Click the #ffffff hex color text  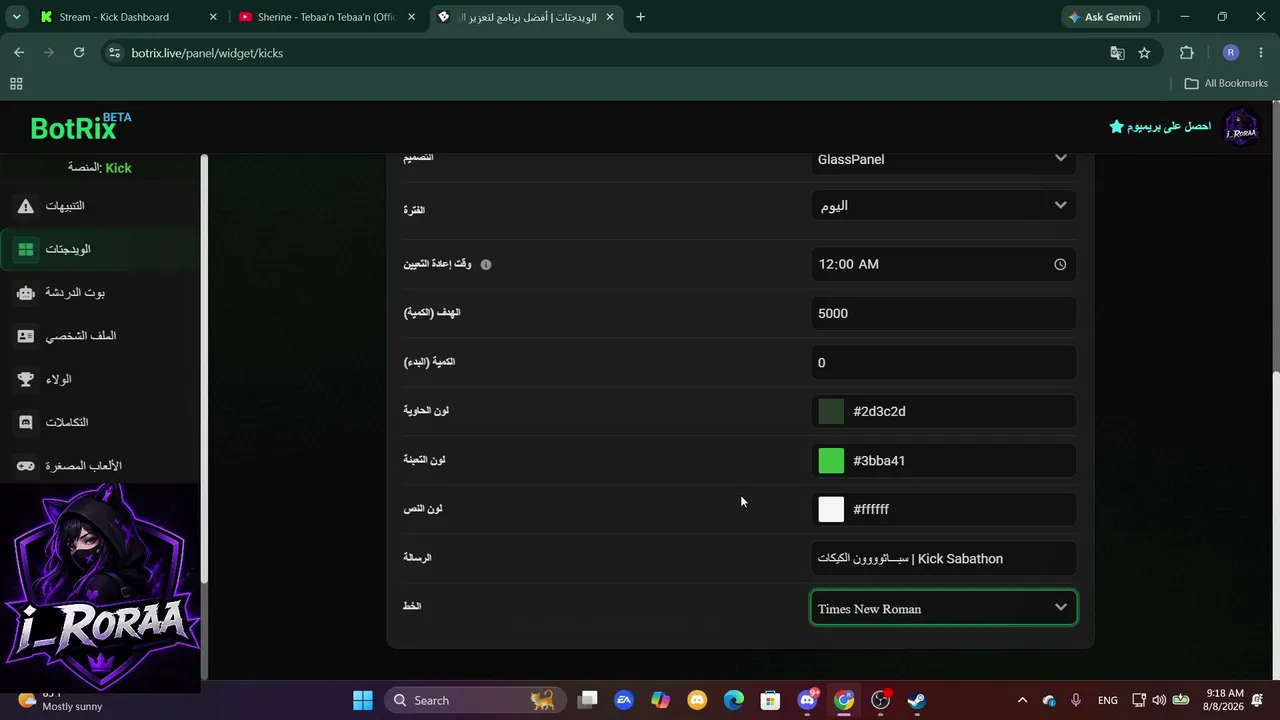(x=871, y=509)
